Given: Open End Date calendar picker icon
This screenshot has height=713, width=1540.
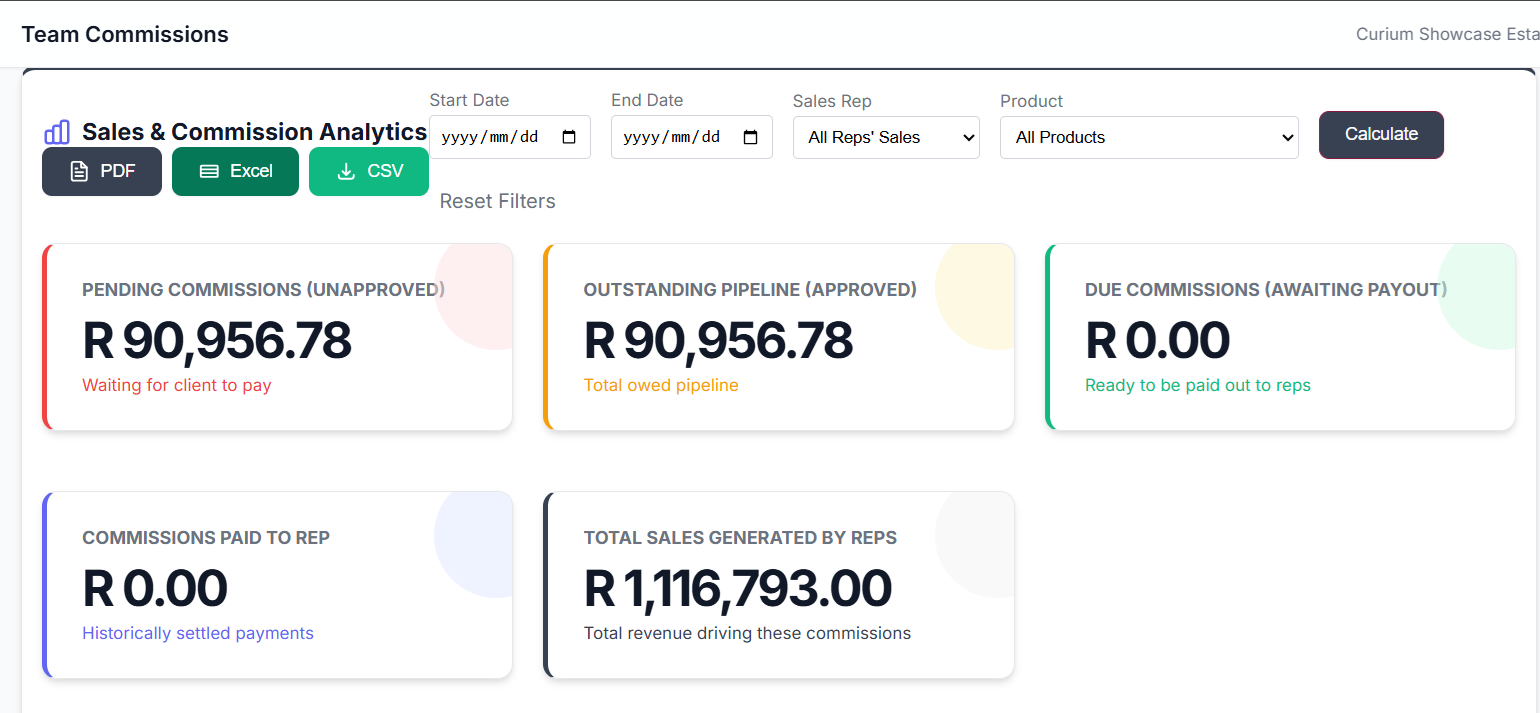Looking at the screenshot, I should pyautogui.click(x=751, y=137).
